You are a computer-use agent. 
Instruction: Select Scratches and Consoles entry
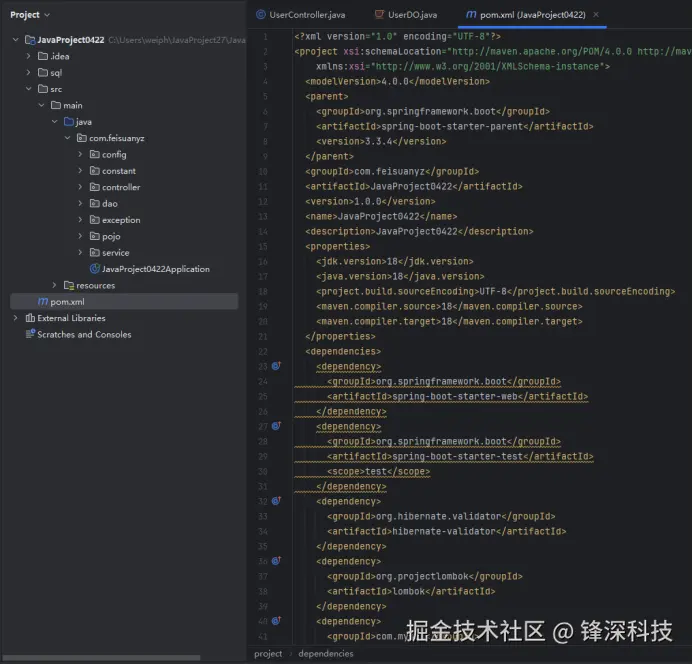point(84,335)
